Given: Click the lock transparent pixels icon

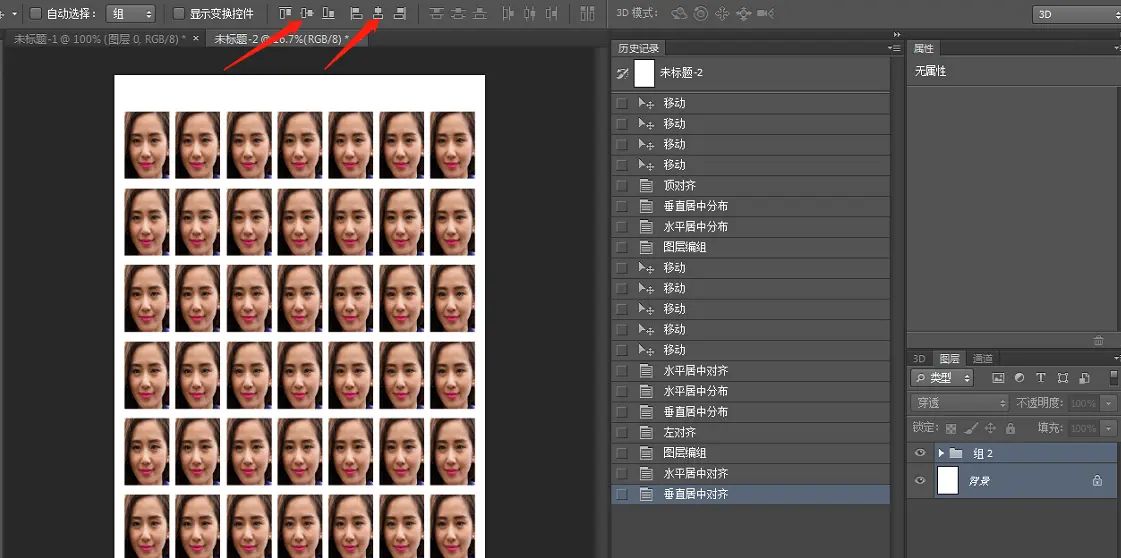Looking at the screenshot, I should click(x=951, y=429).
